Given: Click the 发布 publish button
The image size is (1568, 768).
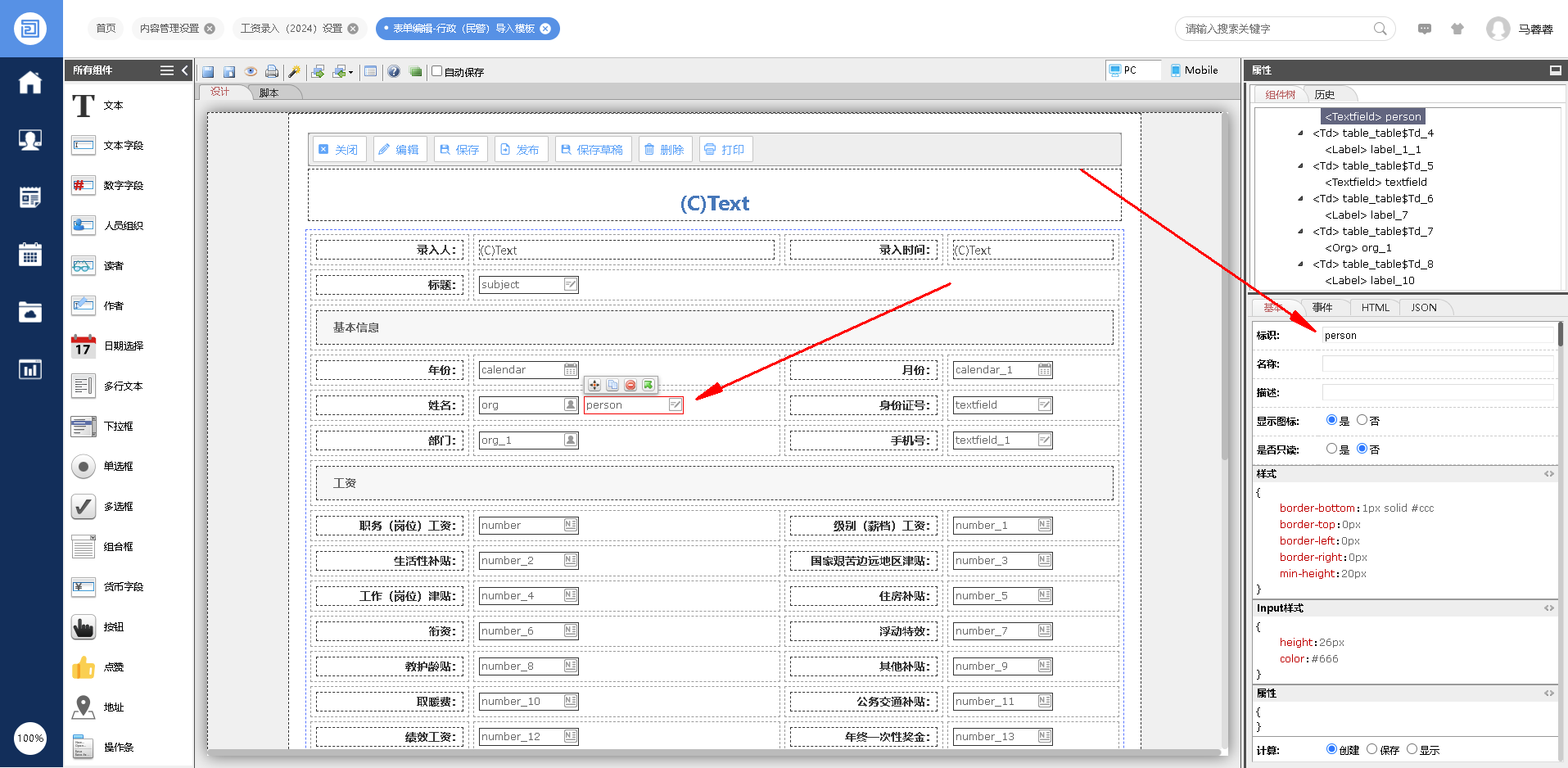Looking at the screenshot, I should tap(520, 150).
